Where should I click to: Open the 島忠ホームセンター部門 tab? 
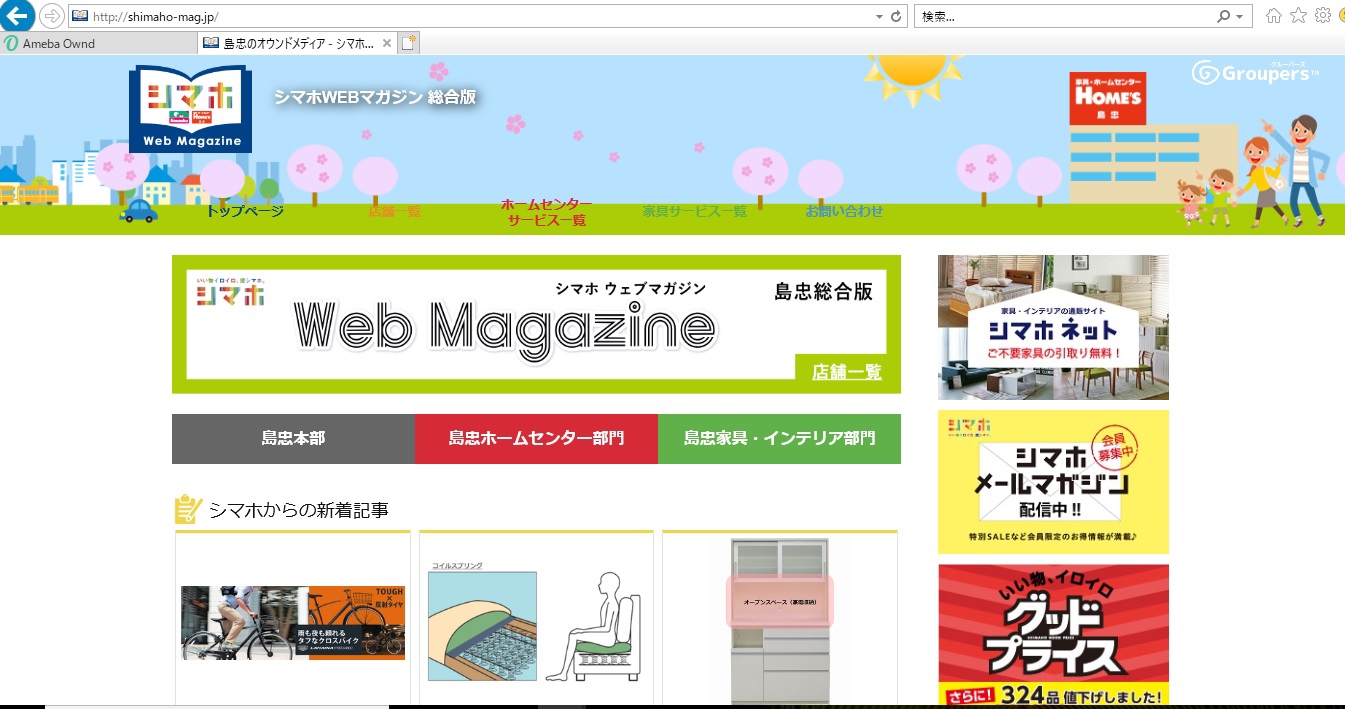536,439
